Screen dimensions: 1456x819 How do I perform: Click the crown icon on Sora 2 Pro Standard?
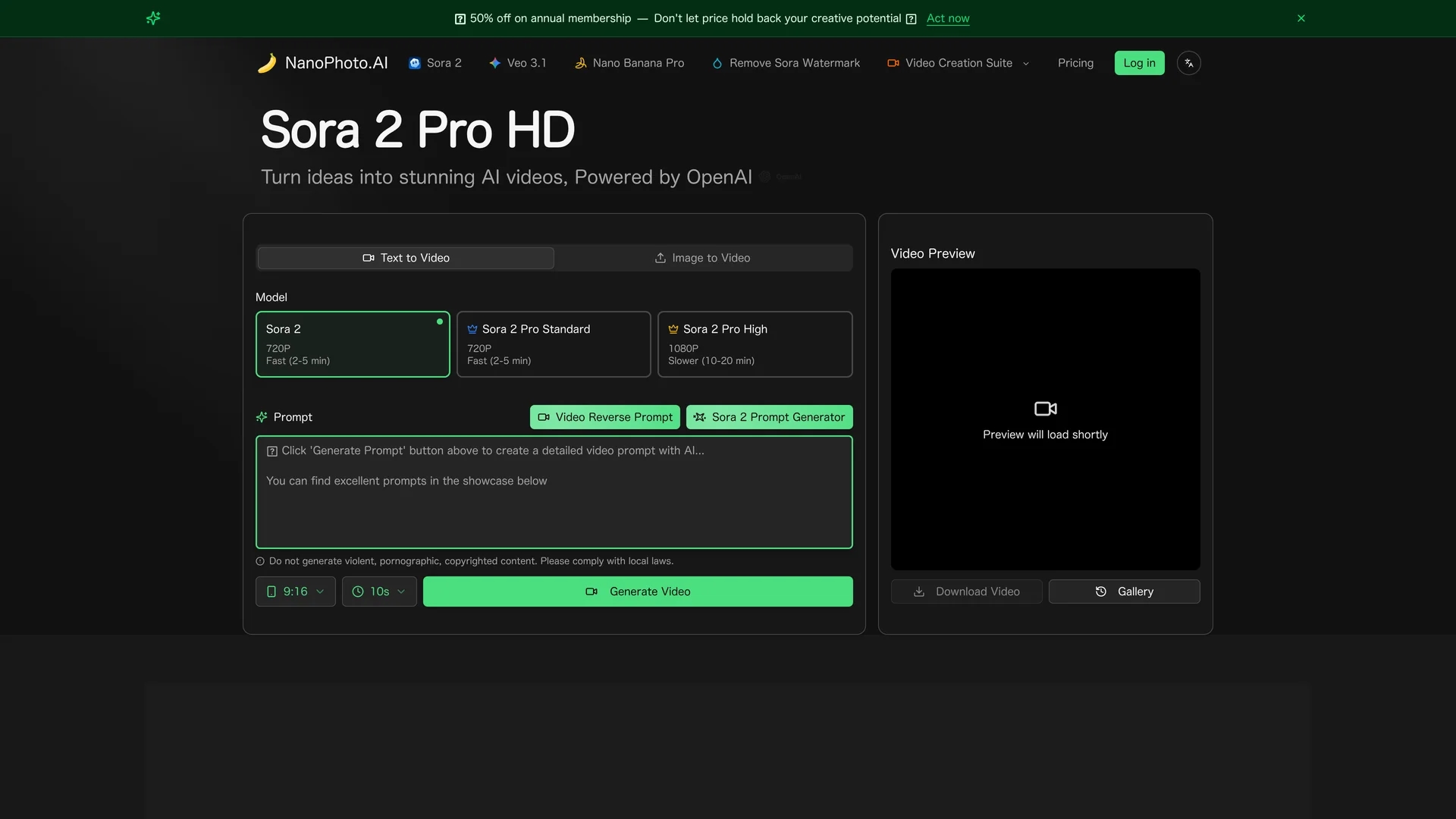coord(472,329)
